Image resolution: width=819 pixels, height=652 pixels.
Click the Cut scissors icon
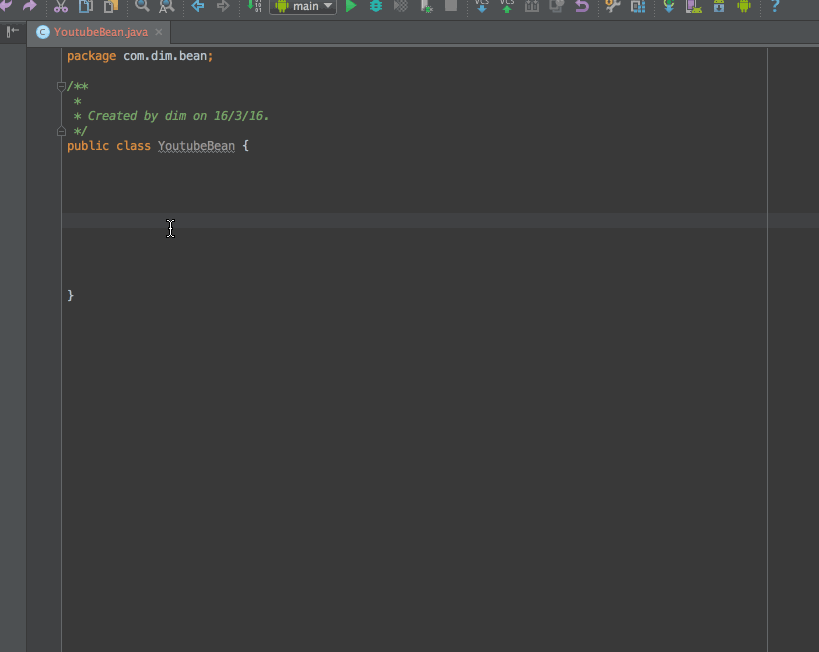[x=61, y=6]
